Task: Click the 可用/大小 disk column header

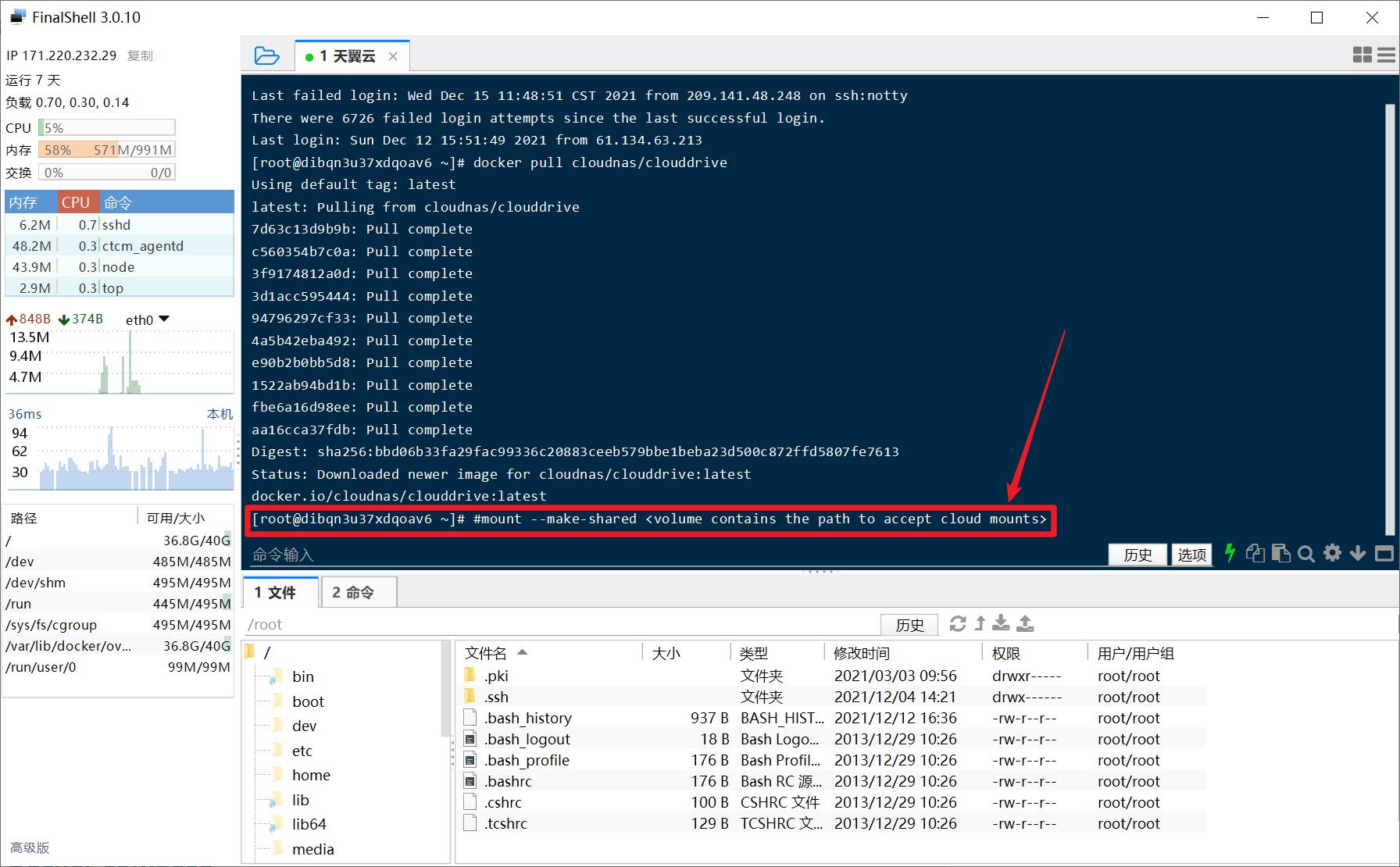Action: [x=186, y=518]
